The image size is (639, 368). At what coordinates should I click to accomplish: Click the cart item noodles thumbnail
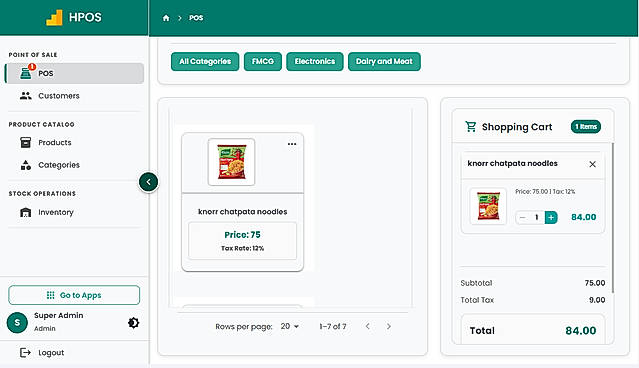(488, 206)
